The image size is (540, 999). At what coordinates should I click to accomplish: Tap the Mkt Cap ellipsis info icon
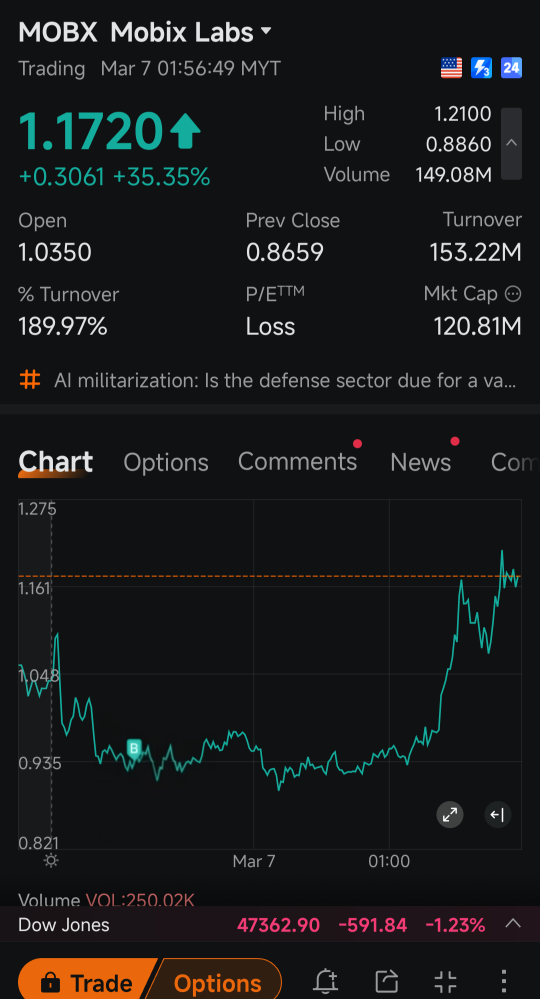coord(513,294)
